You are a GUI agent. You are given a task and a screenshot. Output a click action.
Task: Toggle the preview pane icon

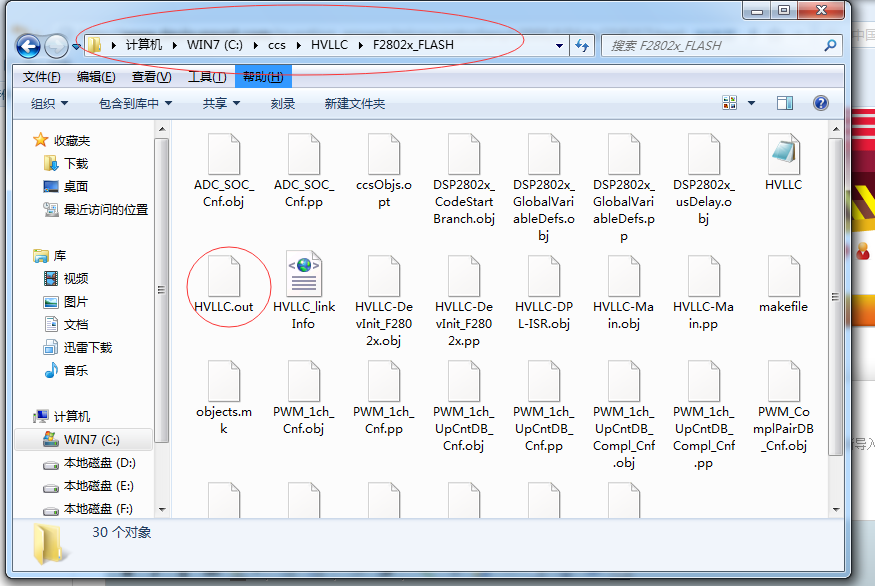pos(785,103)
